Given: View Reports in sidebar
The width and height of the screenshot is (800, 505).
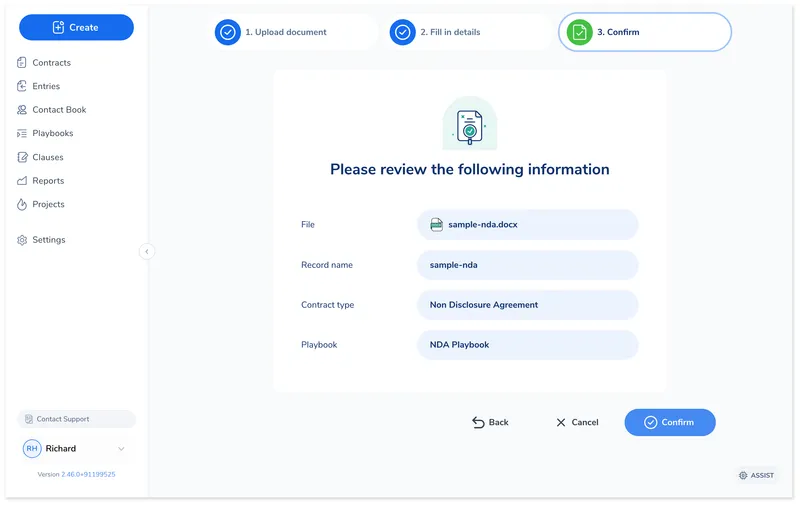Looking at the screenshot, I should (x=48, y=181).
